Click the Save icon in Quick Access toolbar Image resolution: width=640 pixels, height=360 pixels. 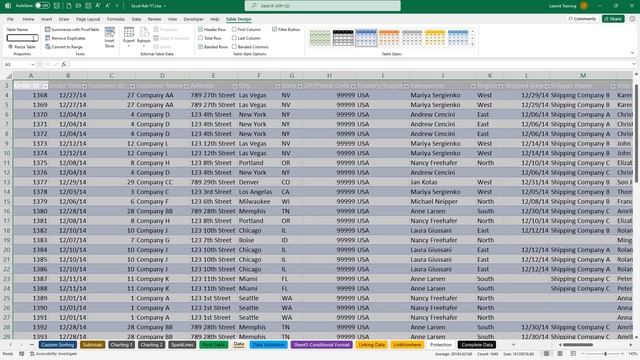point(57,6)
